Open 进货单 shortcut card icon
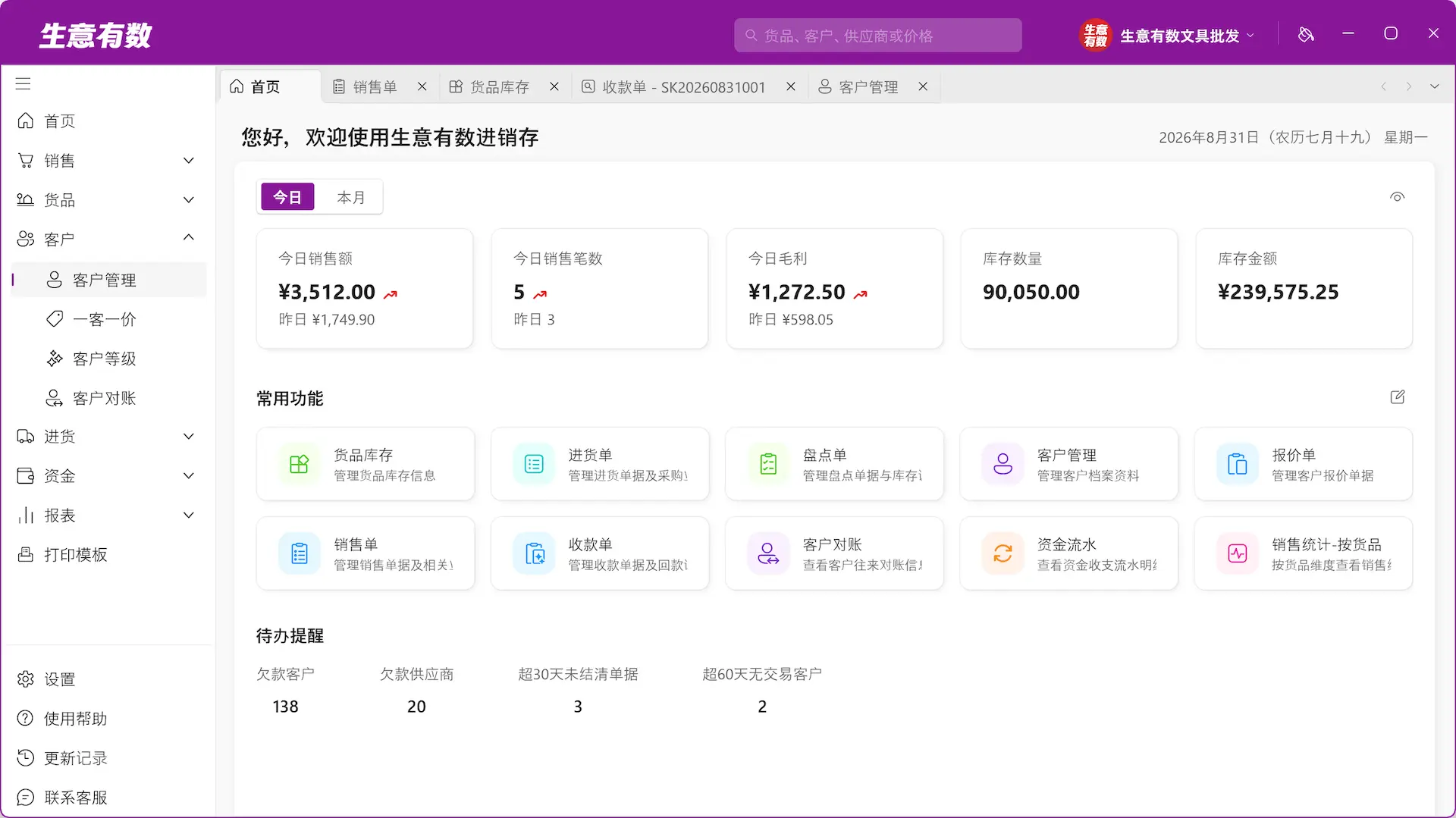This screenshot has height=818, width=1456. 534,464
